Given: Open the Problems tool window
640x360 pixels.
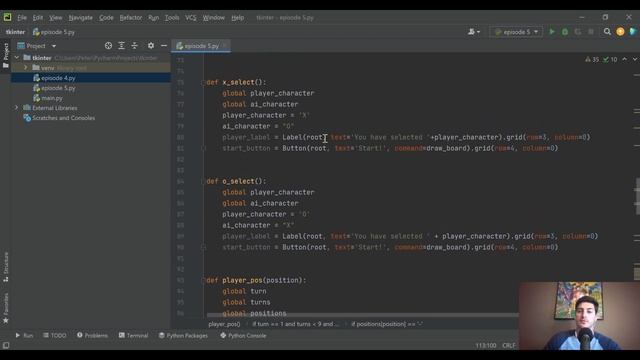Looking at the screenshot, I should [x=92, y=336].
